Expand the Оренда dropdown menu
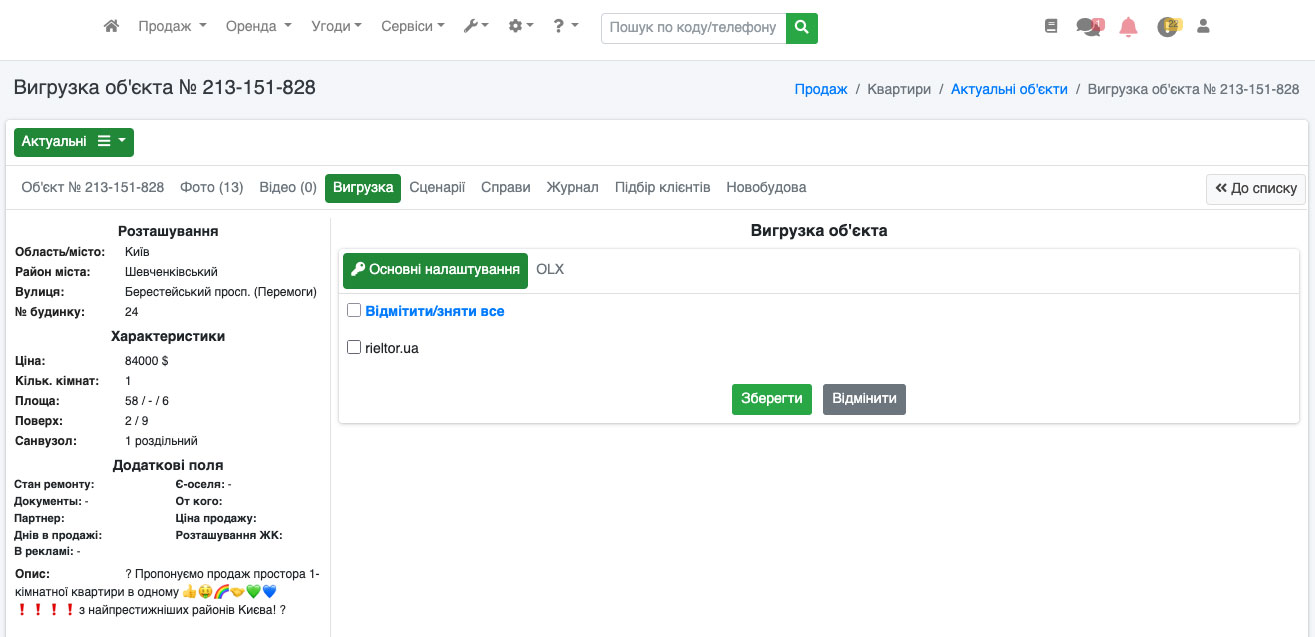Image resolution: width=1315 pixels, height=637 pixels. click(x=258, y=27)
